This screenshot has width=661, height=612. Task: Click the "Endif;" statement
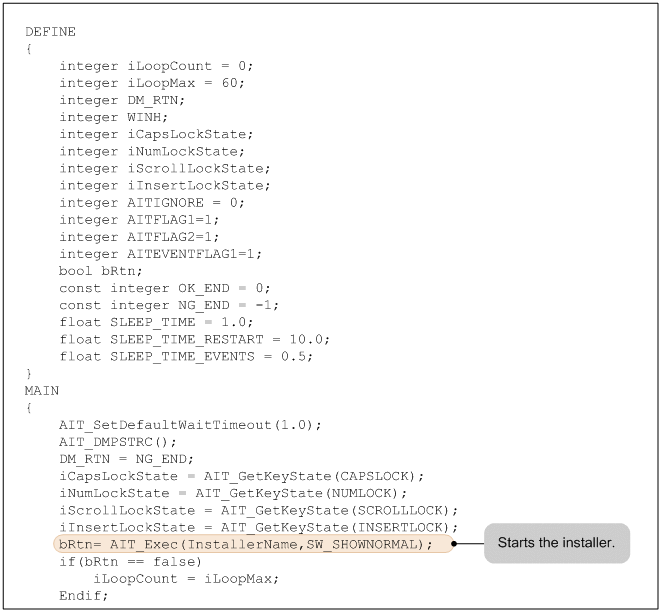[x=84, y=596]
